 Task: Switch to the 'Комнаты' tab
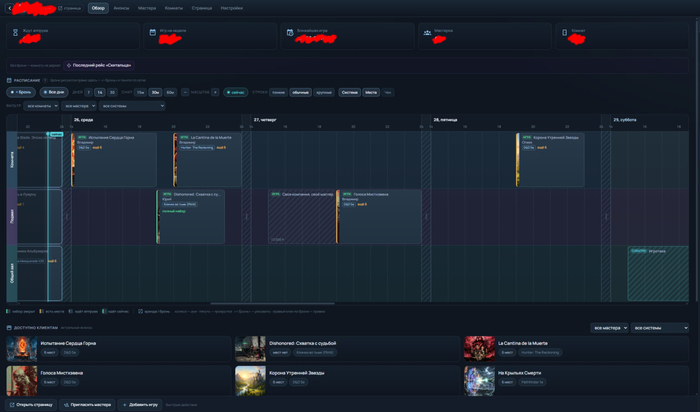point(174,8)
